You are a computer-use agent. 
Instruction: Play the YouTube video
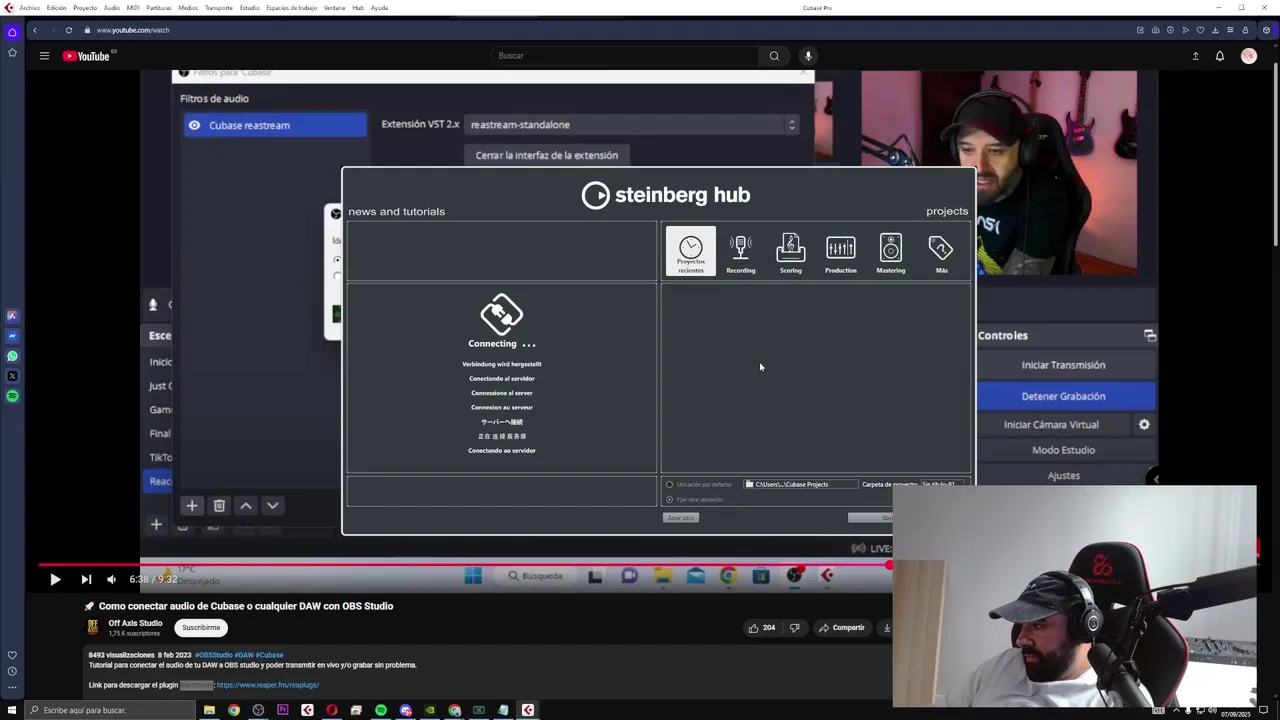pyautogui.click(x=55, y=579)
